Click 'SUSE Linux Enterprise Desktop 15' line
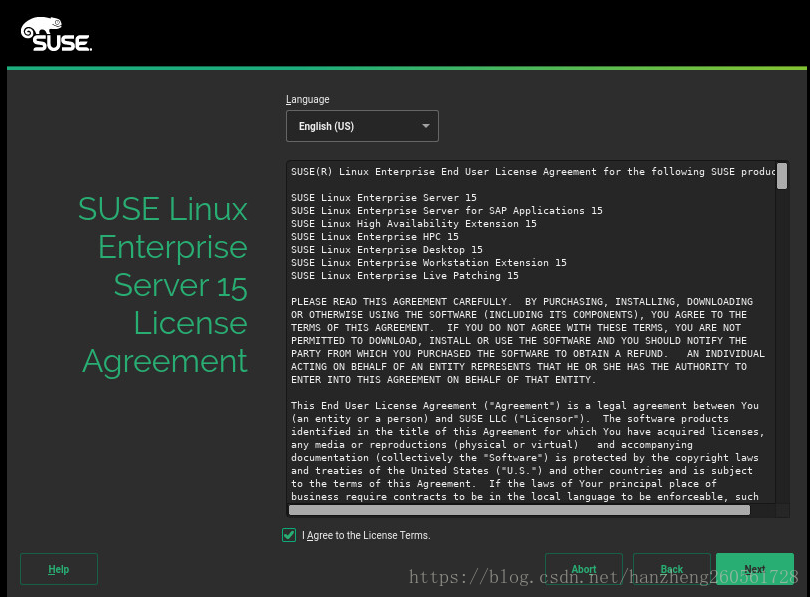The height and width of the screenshot is (597, 810). point(387,249)
